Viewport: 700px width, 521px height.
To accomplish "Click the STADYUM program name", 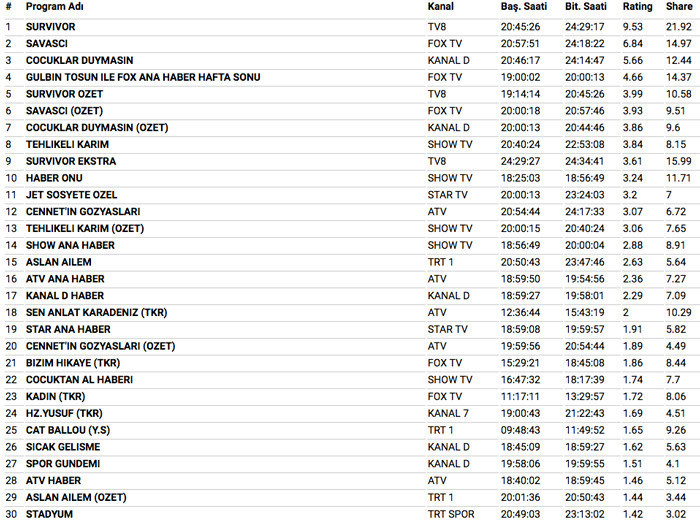I will coord(49,514).
